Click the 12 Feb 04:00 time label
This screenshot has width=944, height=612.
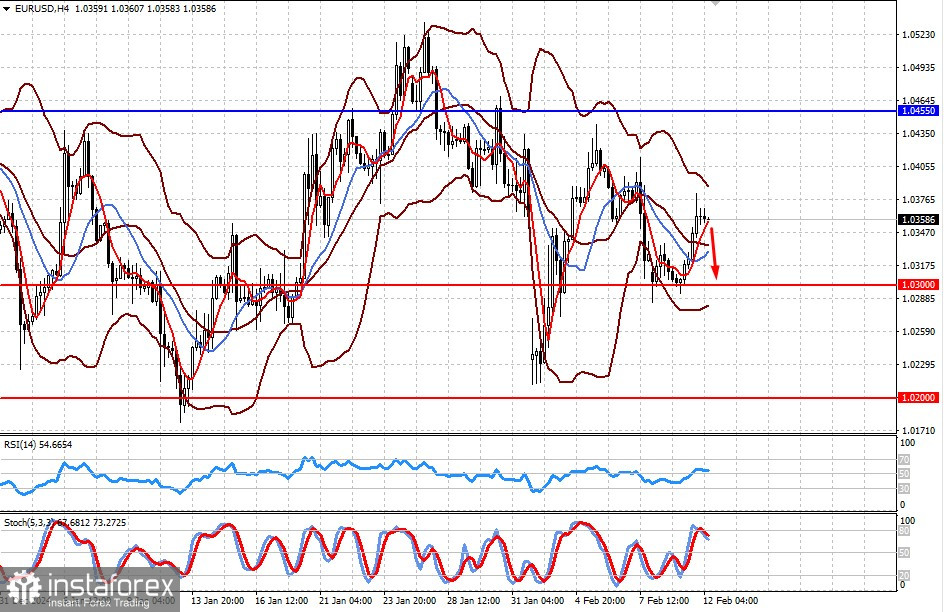730,601
